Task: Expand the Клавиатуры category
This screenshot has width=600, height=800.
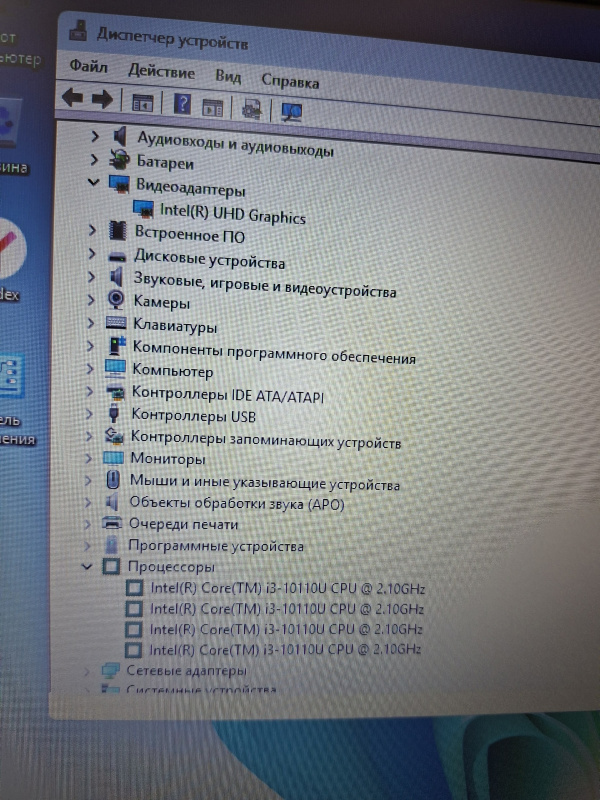Action: pos(91,323)
